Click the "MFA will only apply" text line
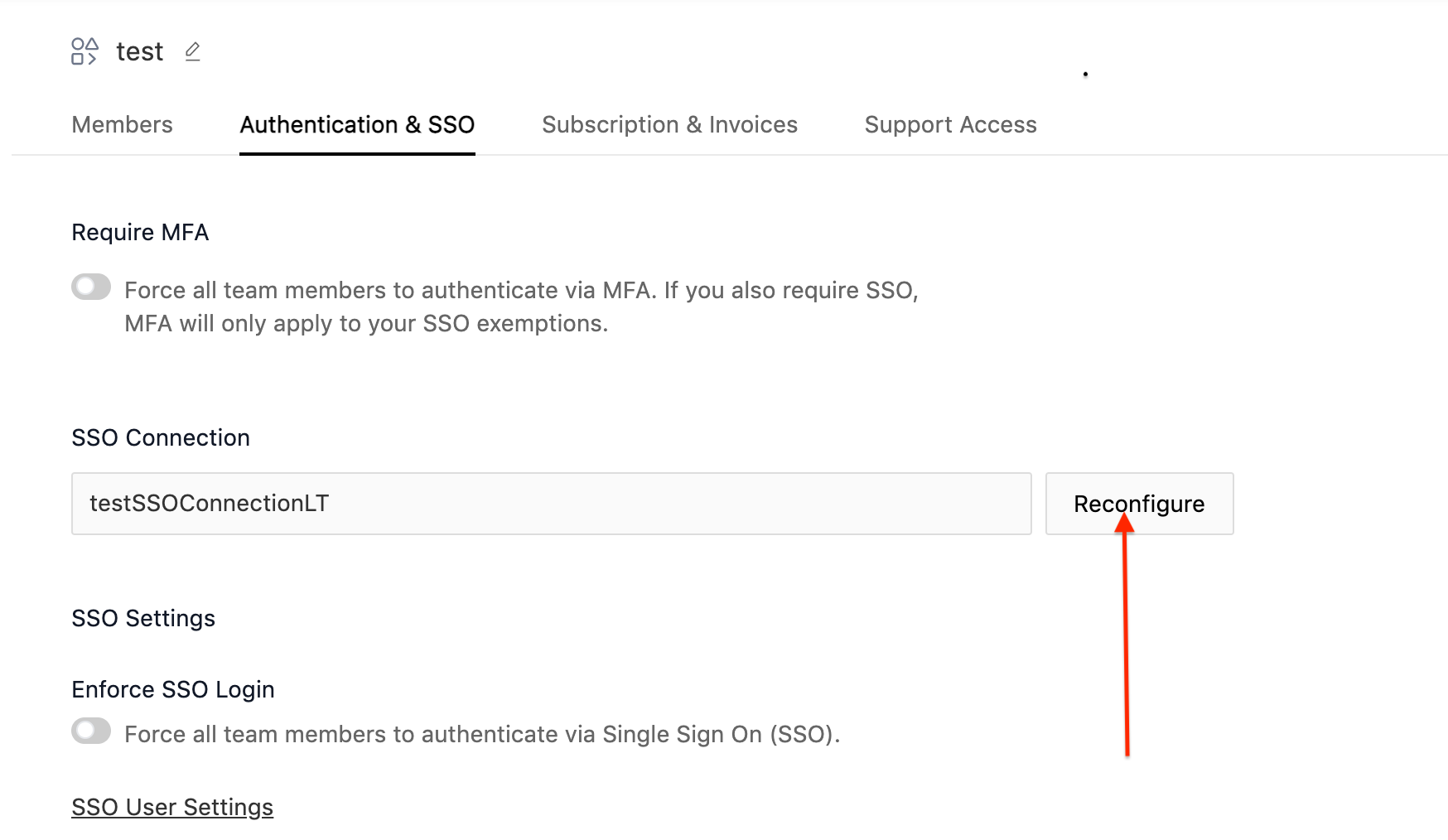The image size is (1448, 840). tap(366, 324)
